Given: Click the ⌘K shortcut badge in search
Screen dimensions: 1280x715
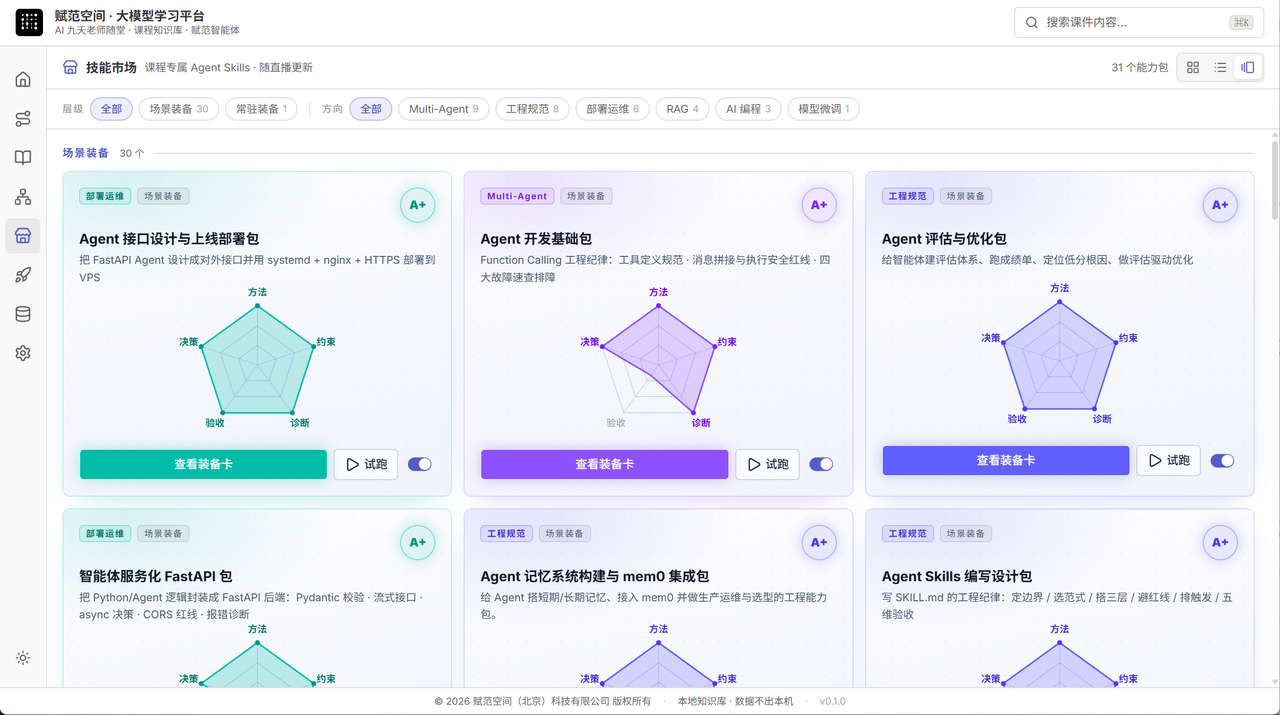Looking at the screenshot, I should tap(1241, 22).
